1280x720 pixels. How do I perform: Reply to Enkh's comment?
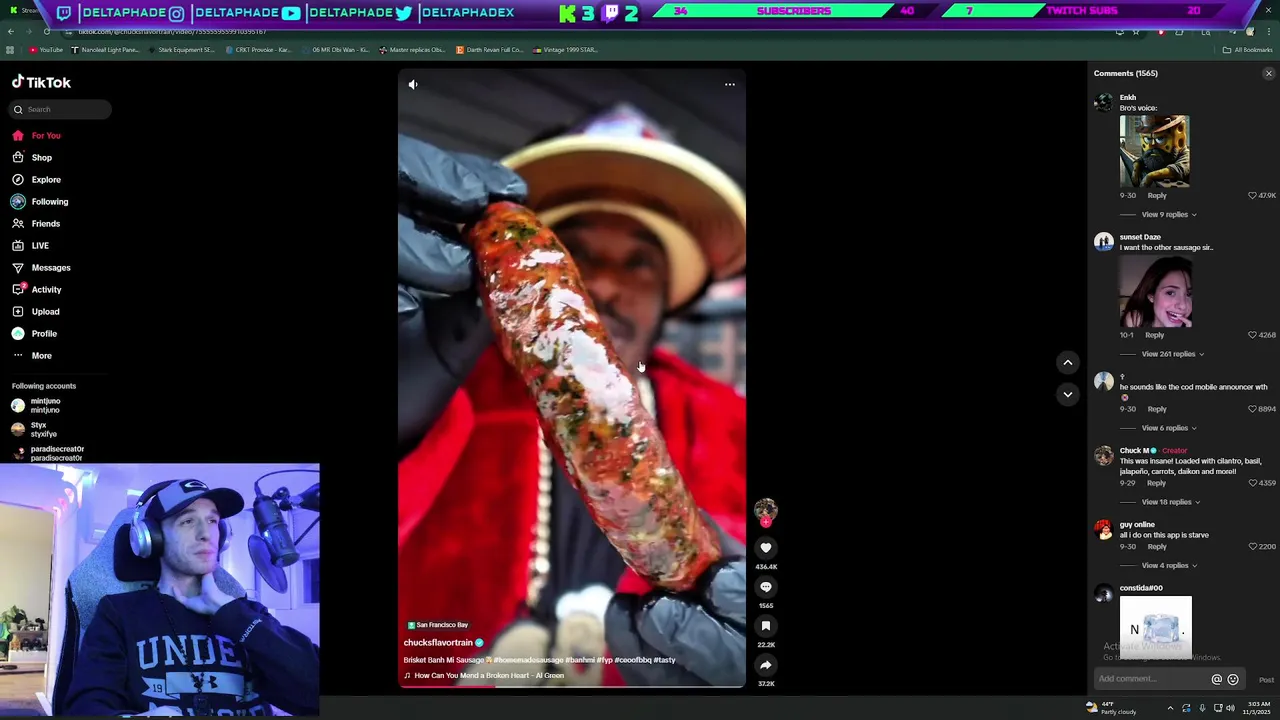[1157, 196]
